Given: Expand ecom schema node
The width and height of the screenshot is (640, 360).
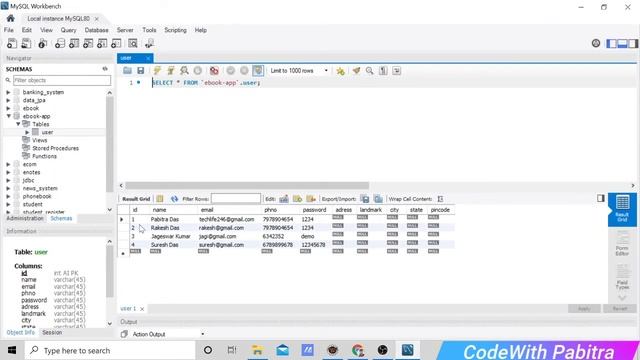Looking at the screenshot, I should [x=8, y=164].
